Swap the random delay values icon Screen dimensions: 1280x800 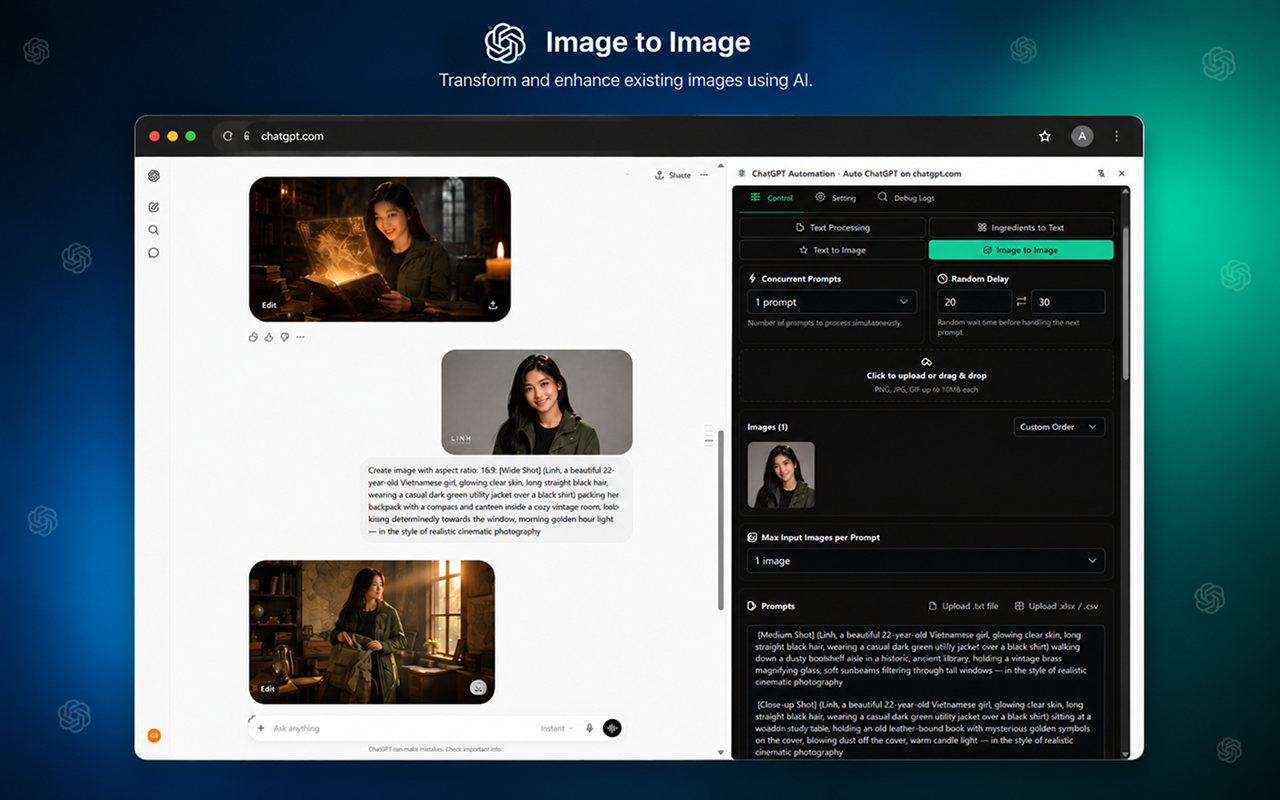[x=1021, y=302]
